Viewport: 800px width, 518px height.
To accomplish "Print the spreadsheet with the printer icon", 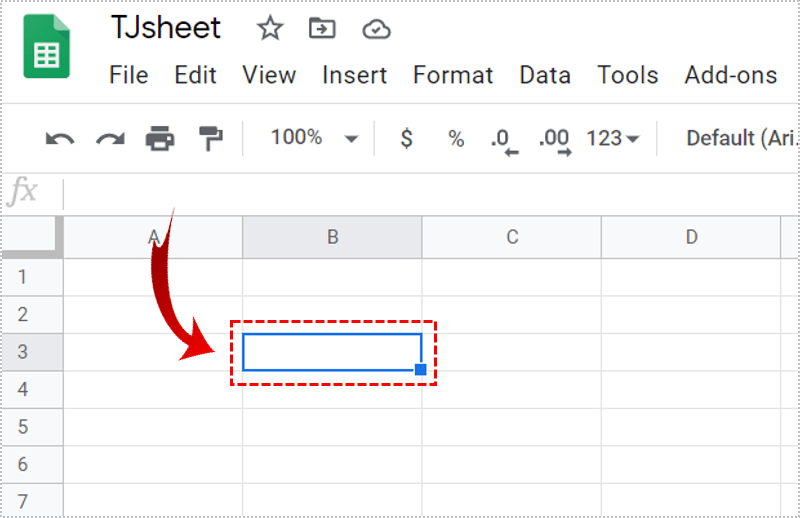I will point(160,139).
